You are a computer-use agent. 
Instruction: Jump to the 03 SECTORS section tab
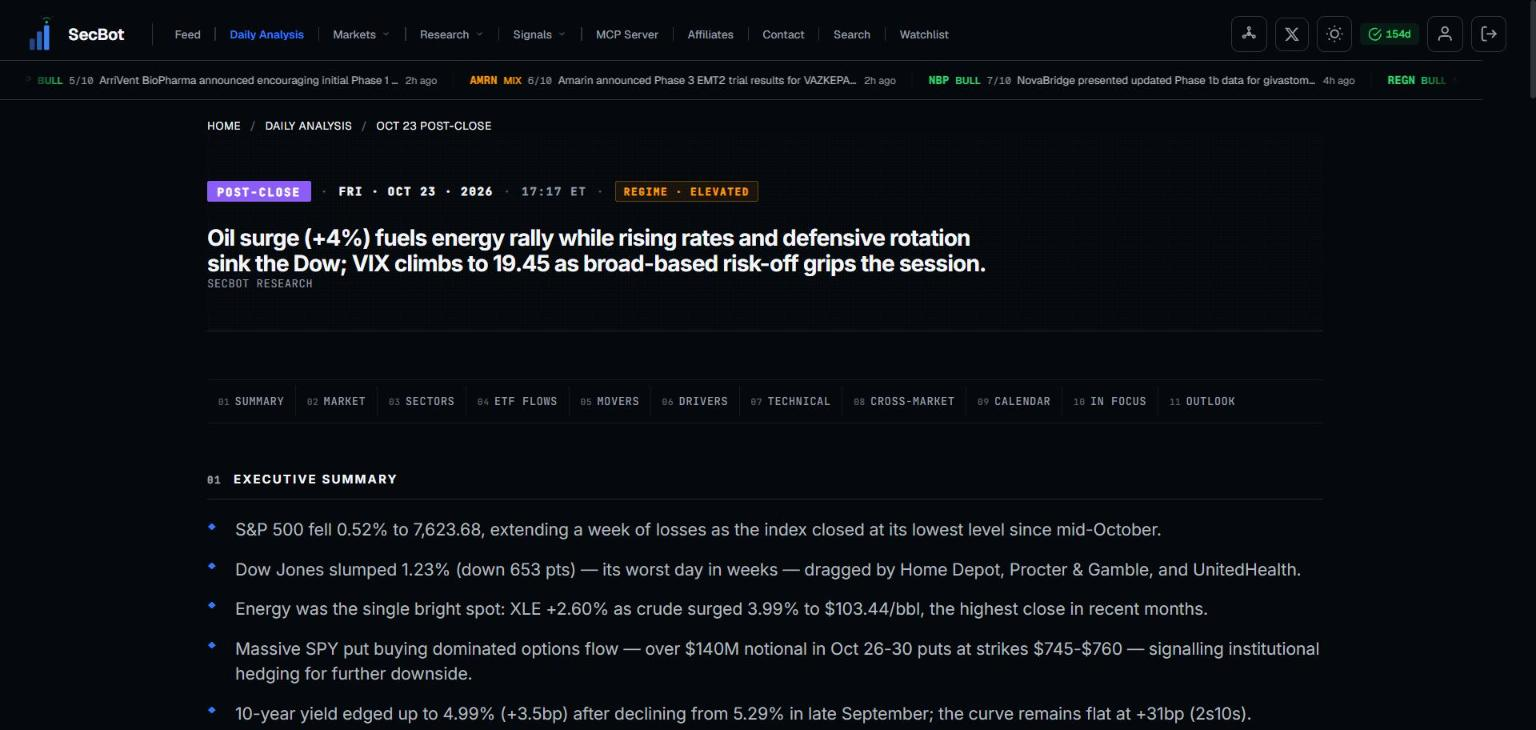coord(422,401)
